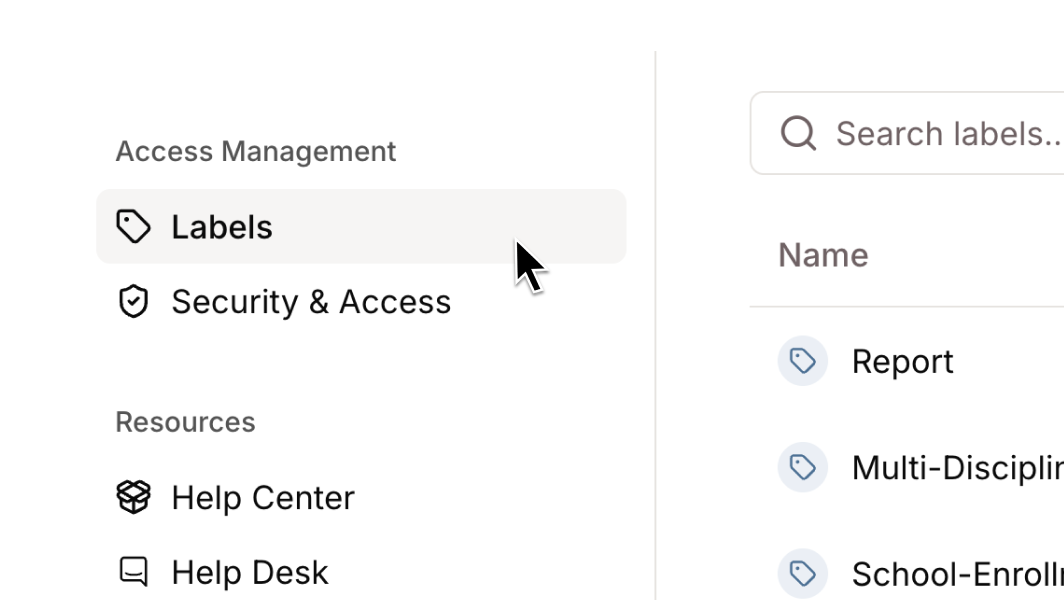Screen dimensions: 1064x600
Task: Click the Access Management section heading
Action: click(256, 151)
